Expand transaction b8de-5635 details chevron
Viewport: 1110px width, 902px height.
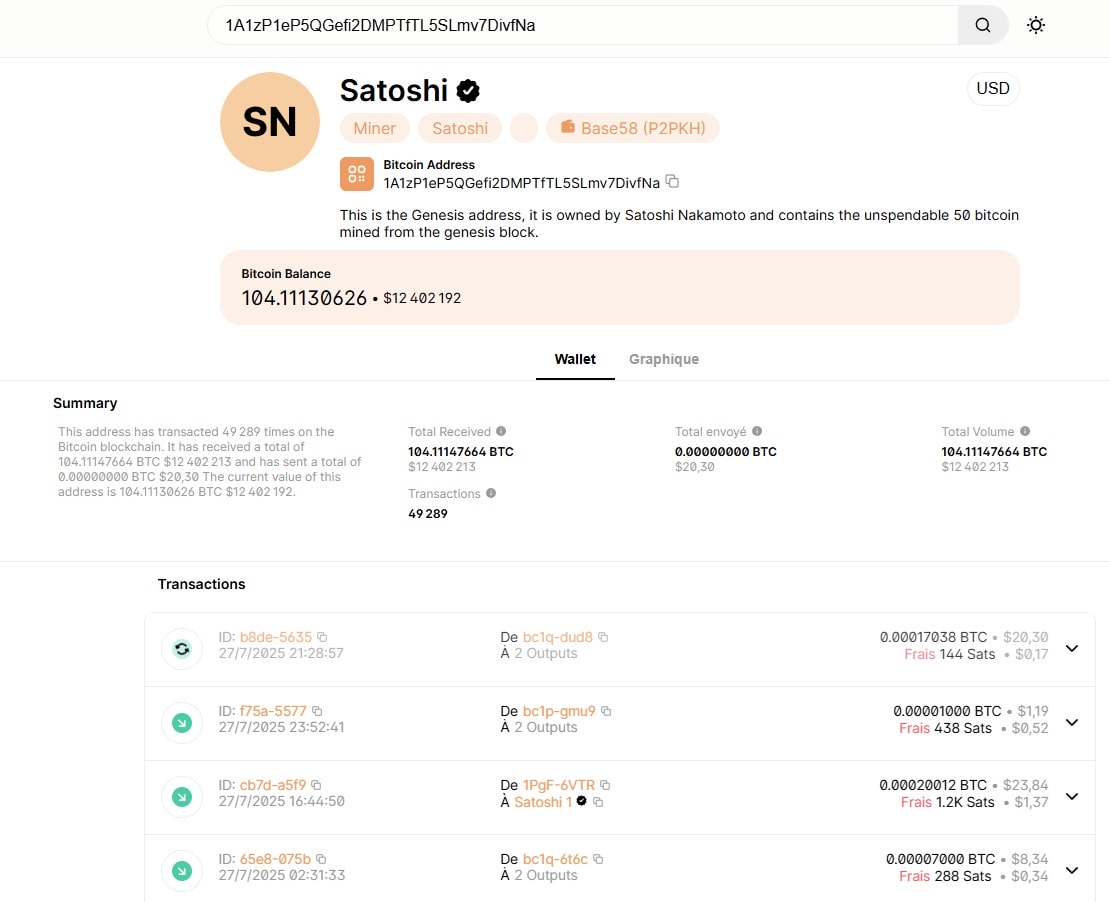click(x=1072, y=649)
